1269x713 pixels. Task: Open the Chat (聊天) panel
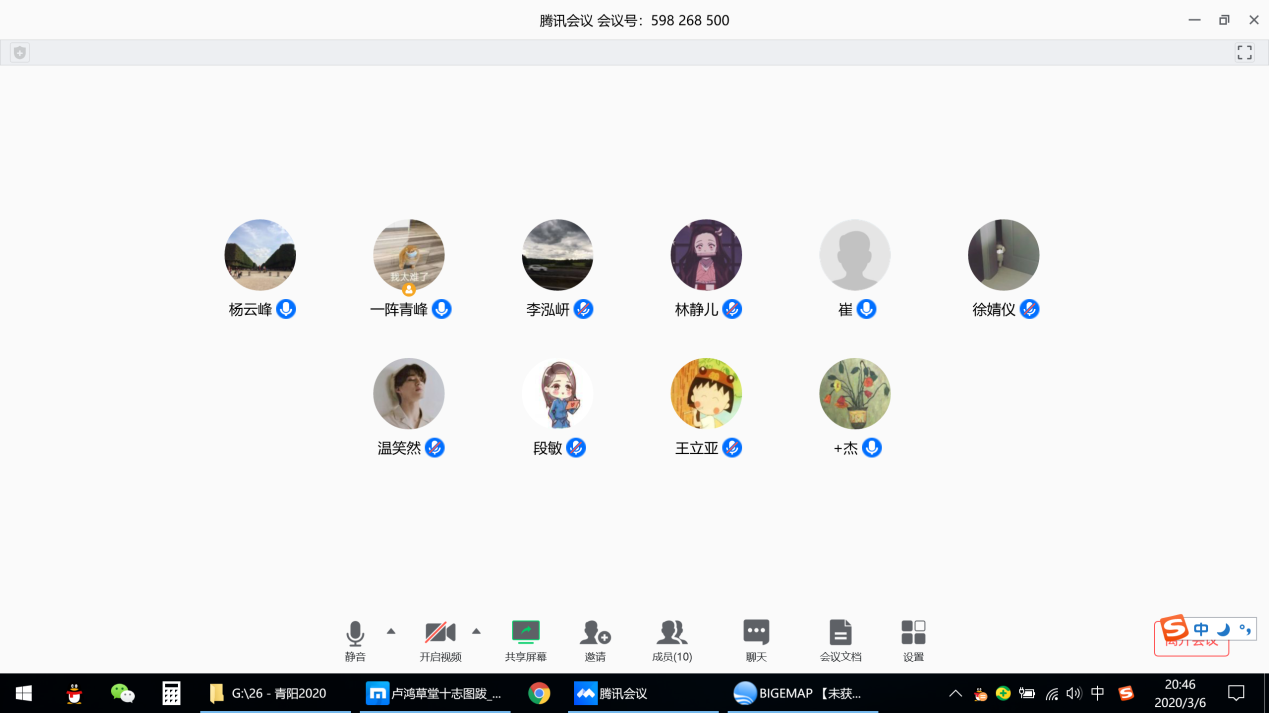click(756, 633)
